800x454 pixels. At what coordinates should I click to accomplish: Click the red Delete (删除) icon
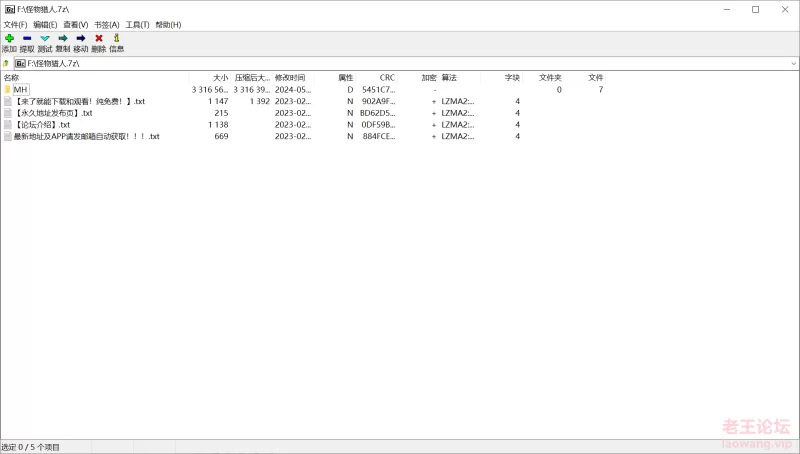[99, 38]
